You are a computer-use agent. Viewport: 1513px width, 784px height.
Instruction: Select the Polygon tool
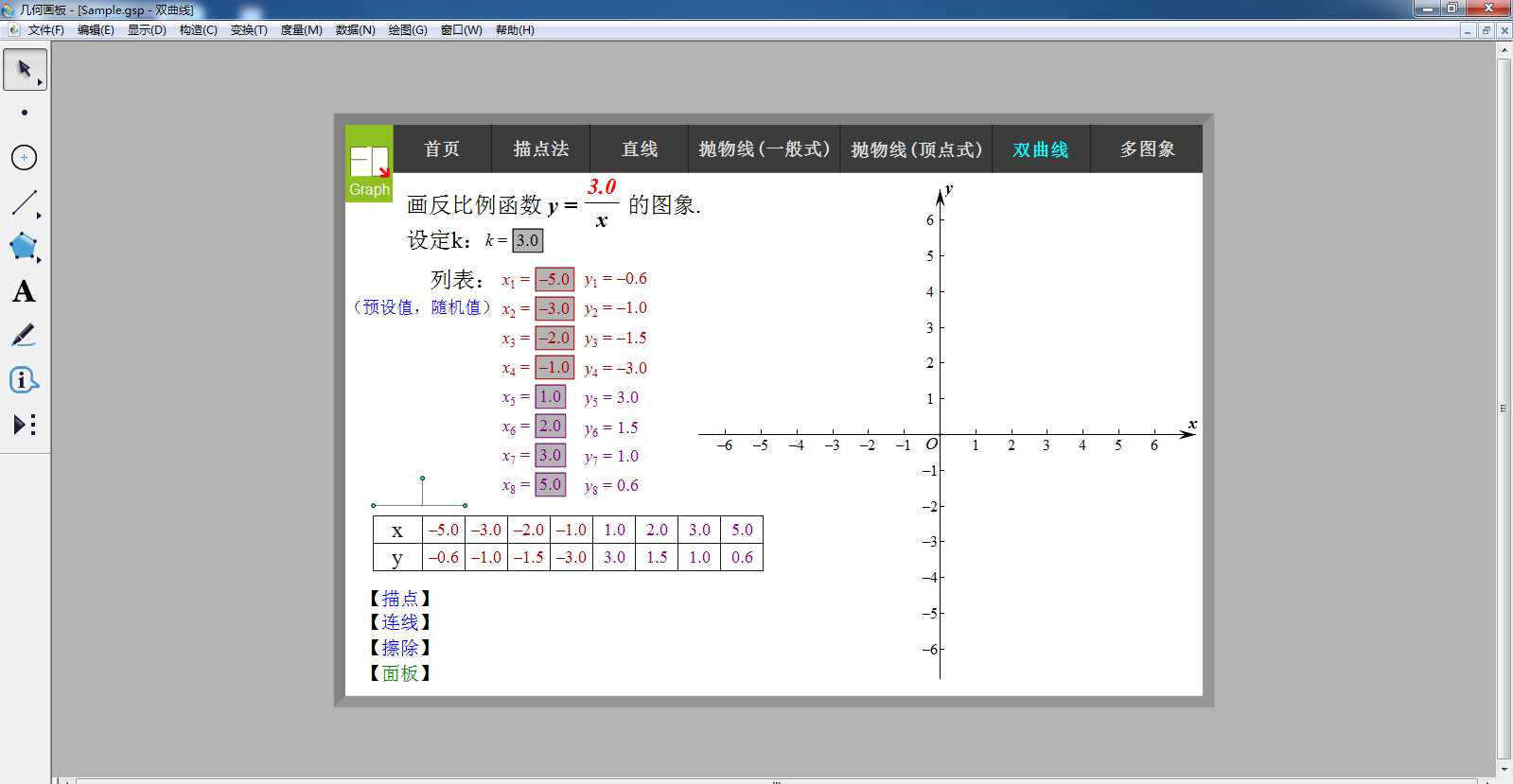coord(25,247)
